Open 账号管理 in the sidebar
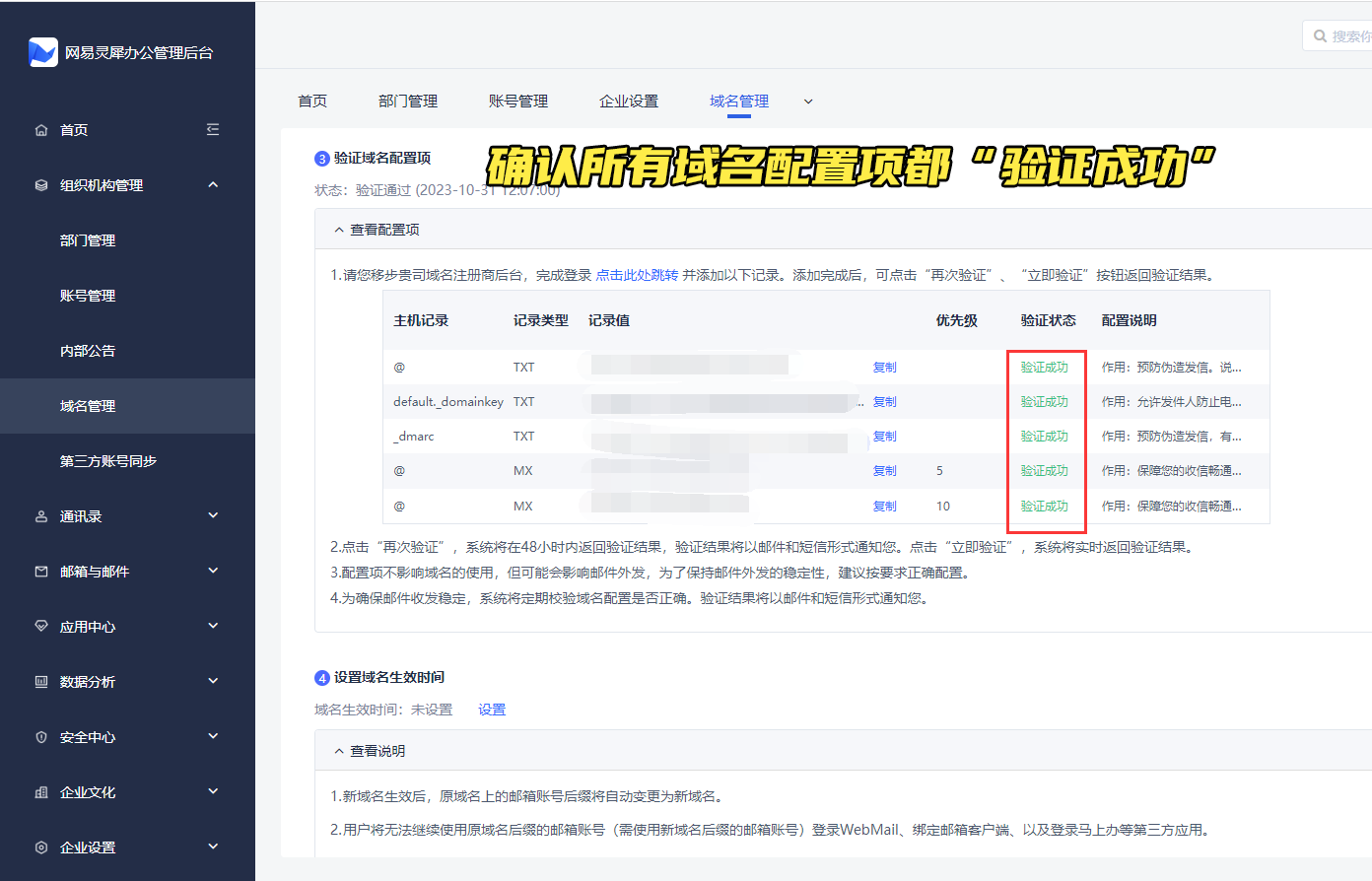1372x881 pixels. pyautogui.click(x=88, y=296)
